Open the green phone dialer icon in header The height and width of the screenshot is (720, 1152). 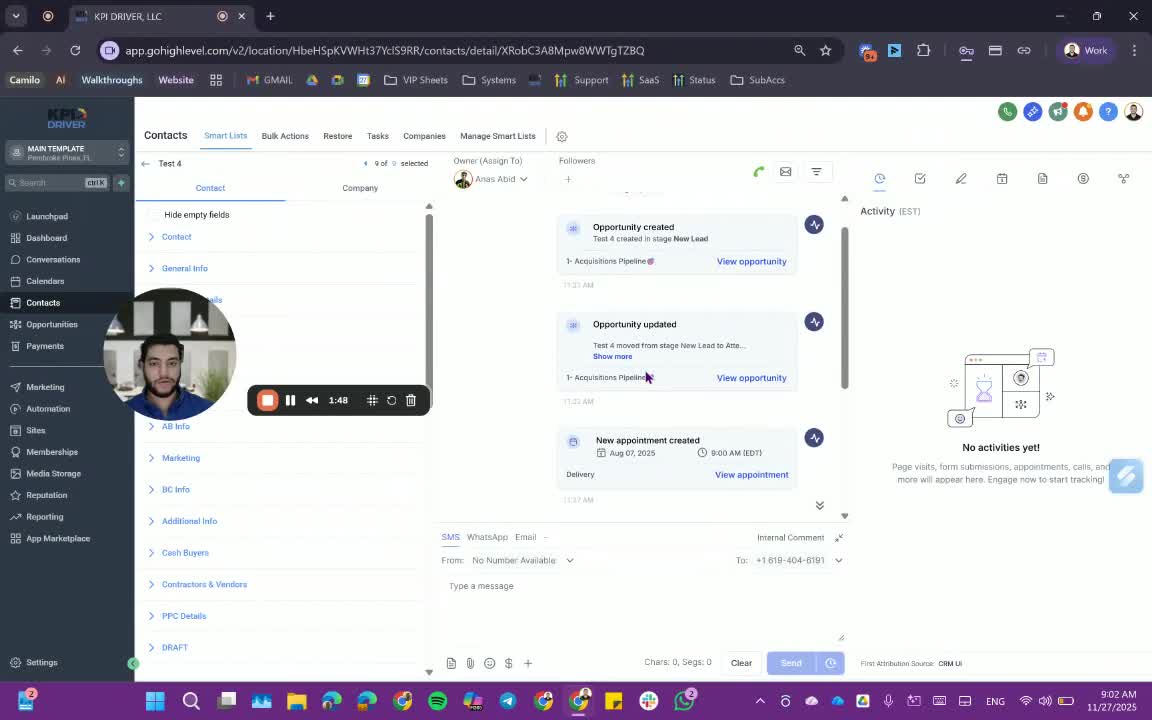1007,112
